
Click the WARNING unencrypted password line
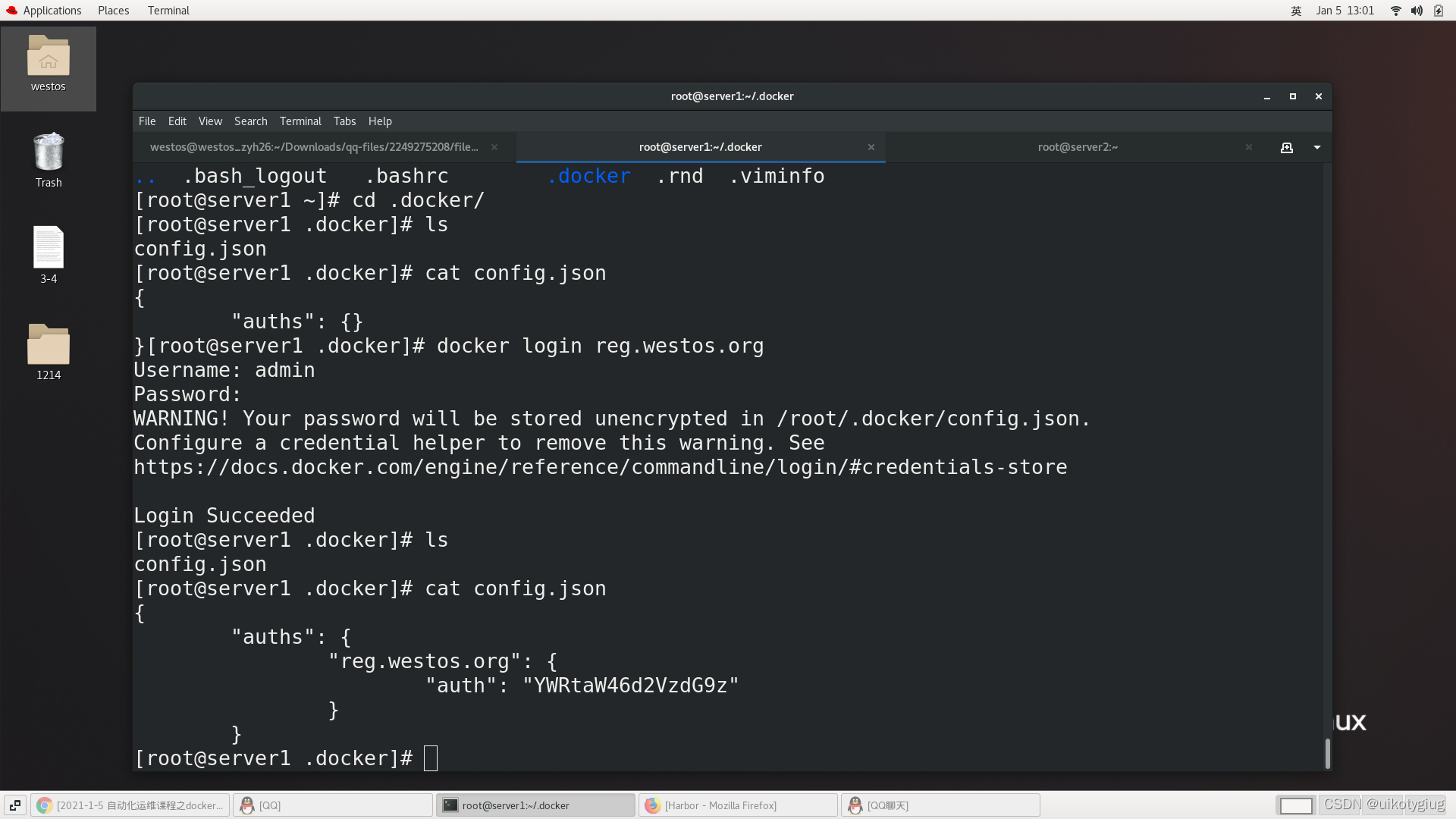[613, 419]
